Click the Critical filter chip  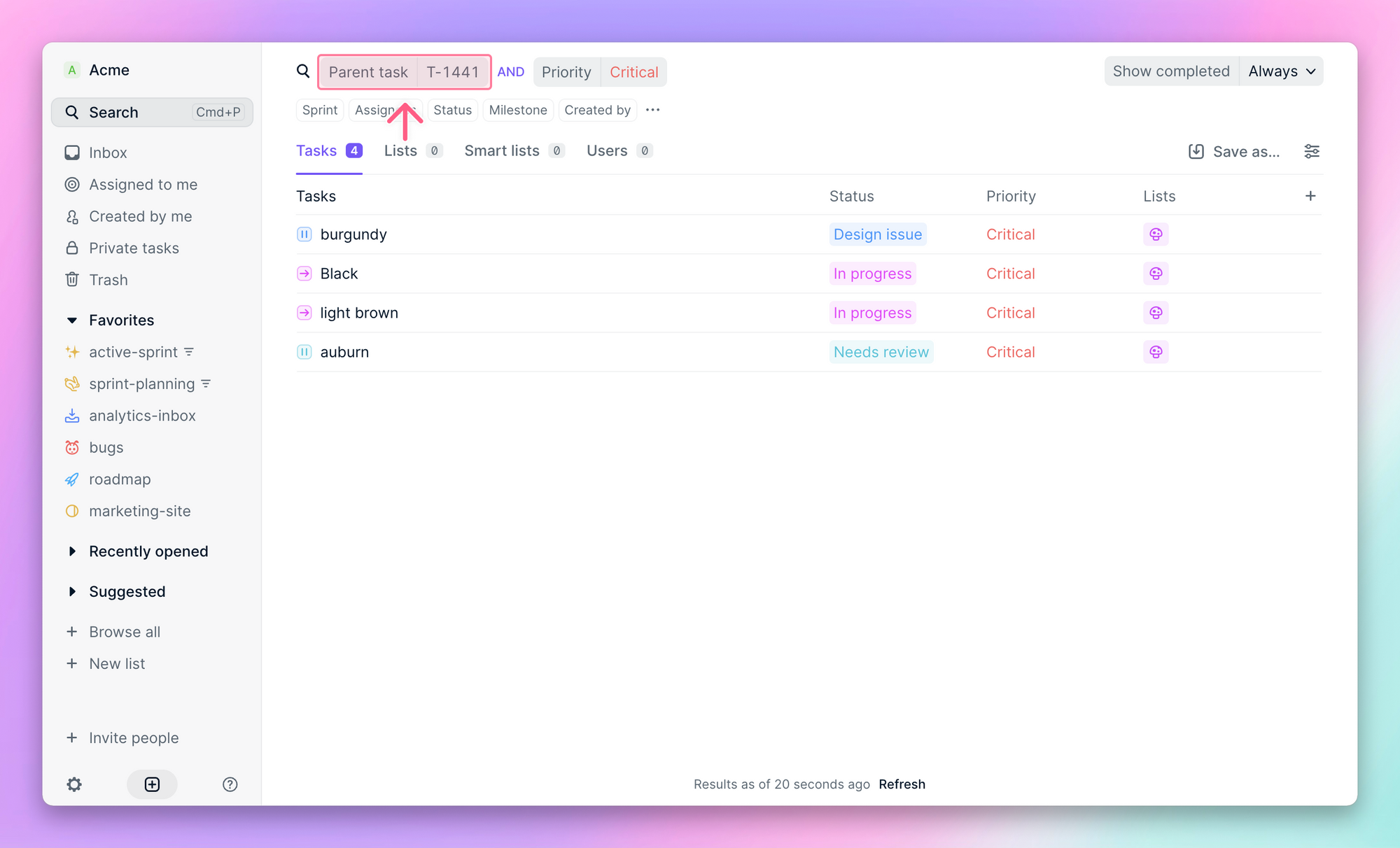click(634, 71)
